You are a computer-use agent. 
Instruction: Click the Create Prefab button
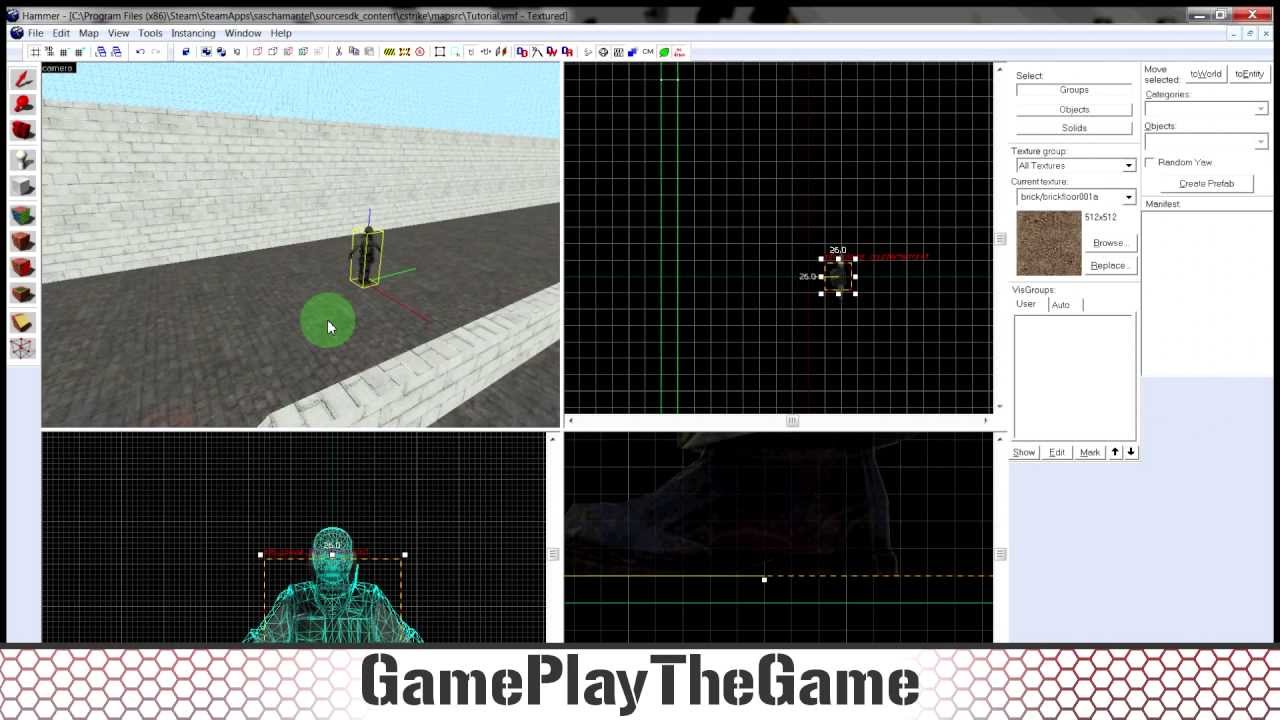click(1206, 184)
